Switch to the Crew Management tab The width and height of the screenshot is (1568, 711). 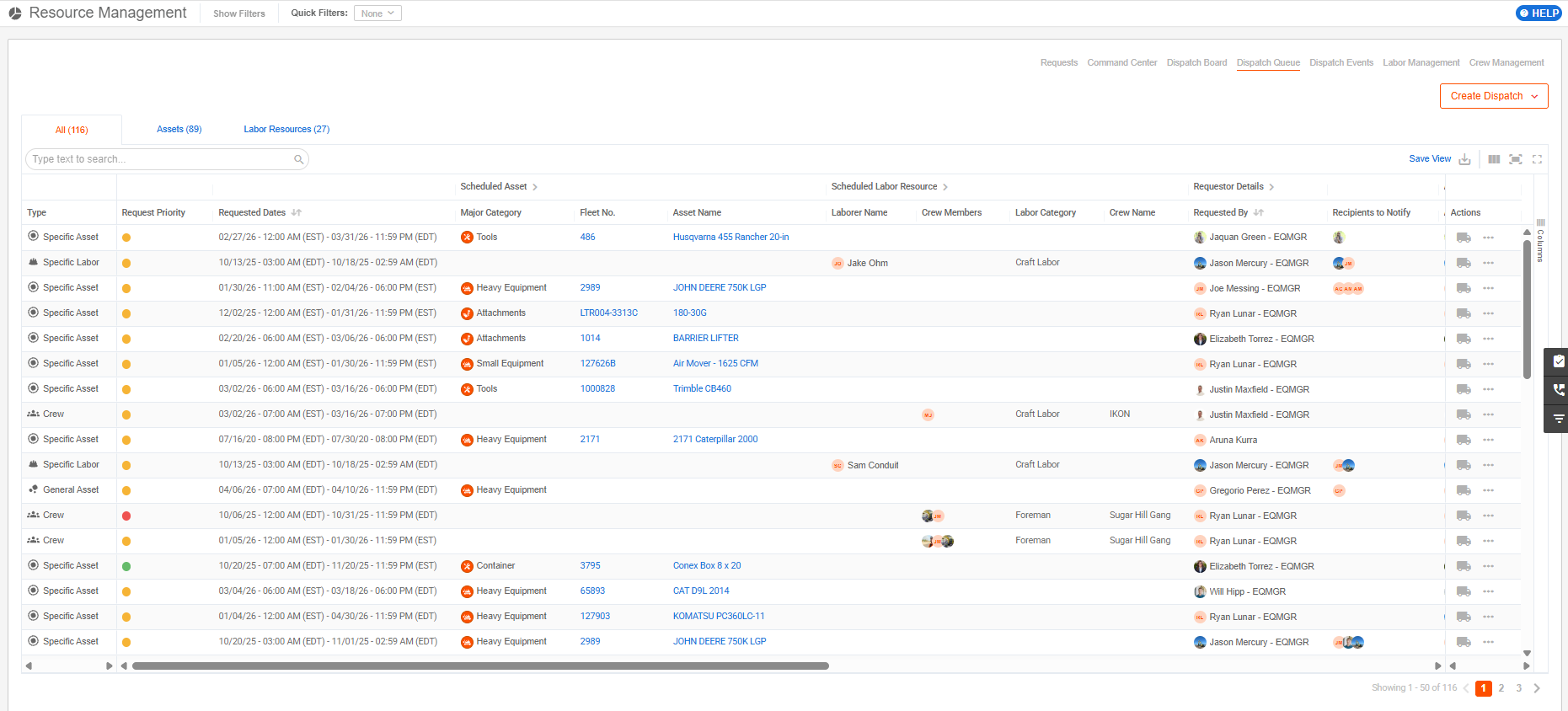1506,62
